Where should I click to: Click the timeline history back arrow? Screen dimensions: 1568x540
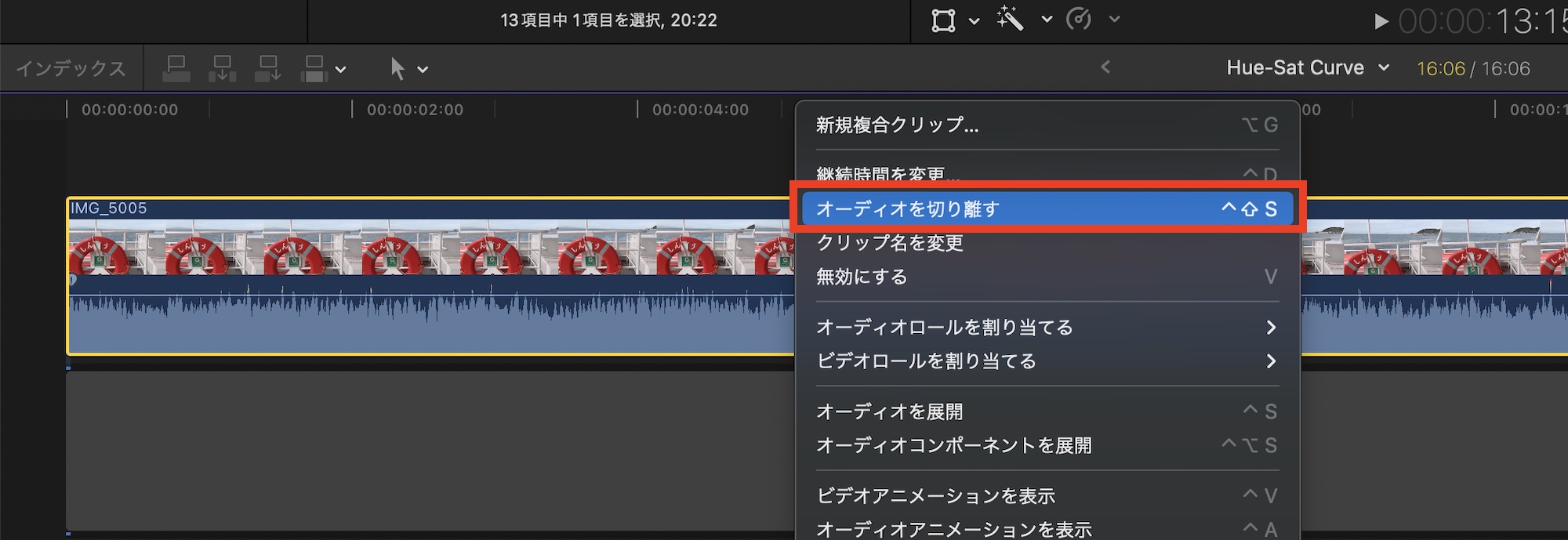1105,67
